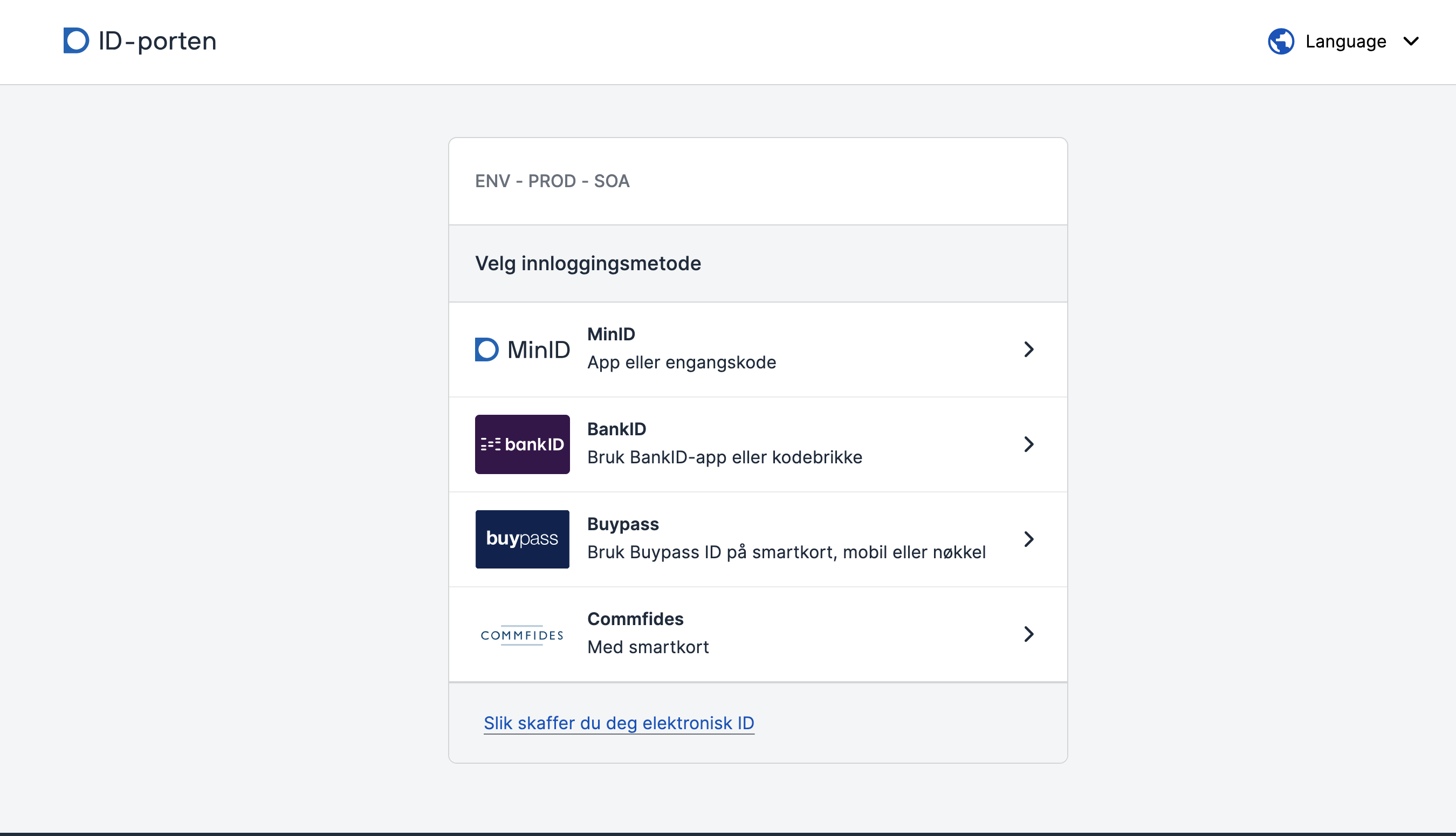Click the ID-porten header text

coord(157,42)
